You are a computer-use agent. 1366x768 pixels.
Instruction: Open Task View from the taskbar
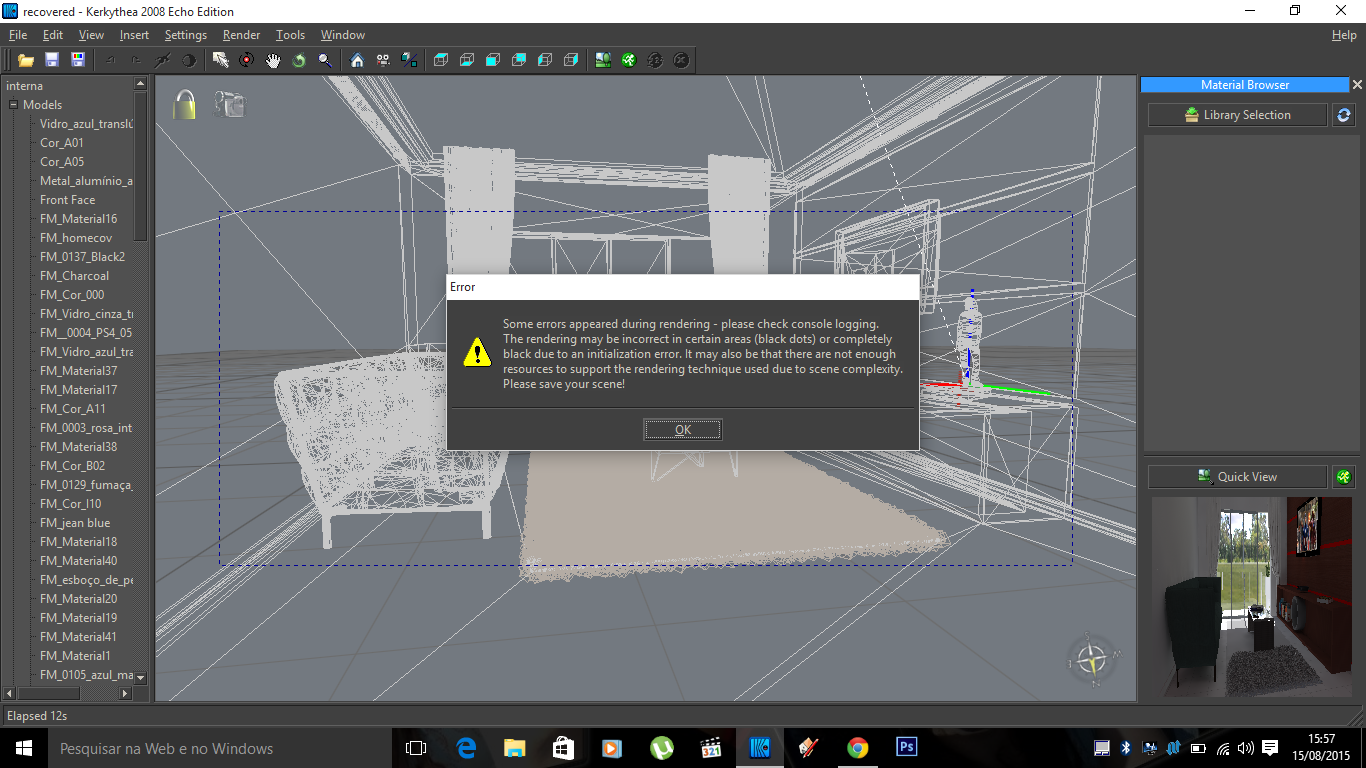(x=416, y=748)
